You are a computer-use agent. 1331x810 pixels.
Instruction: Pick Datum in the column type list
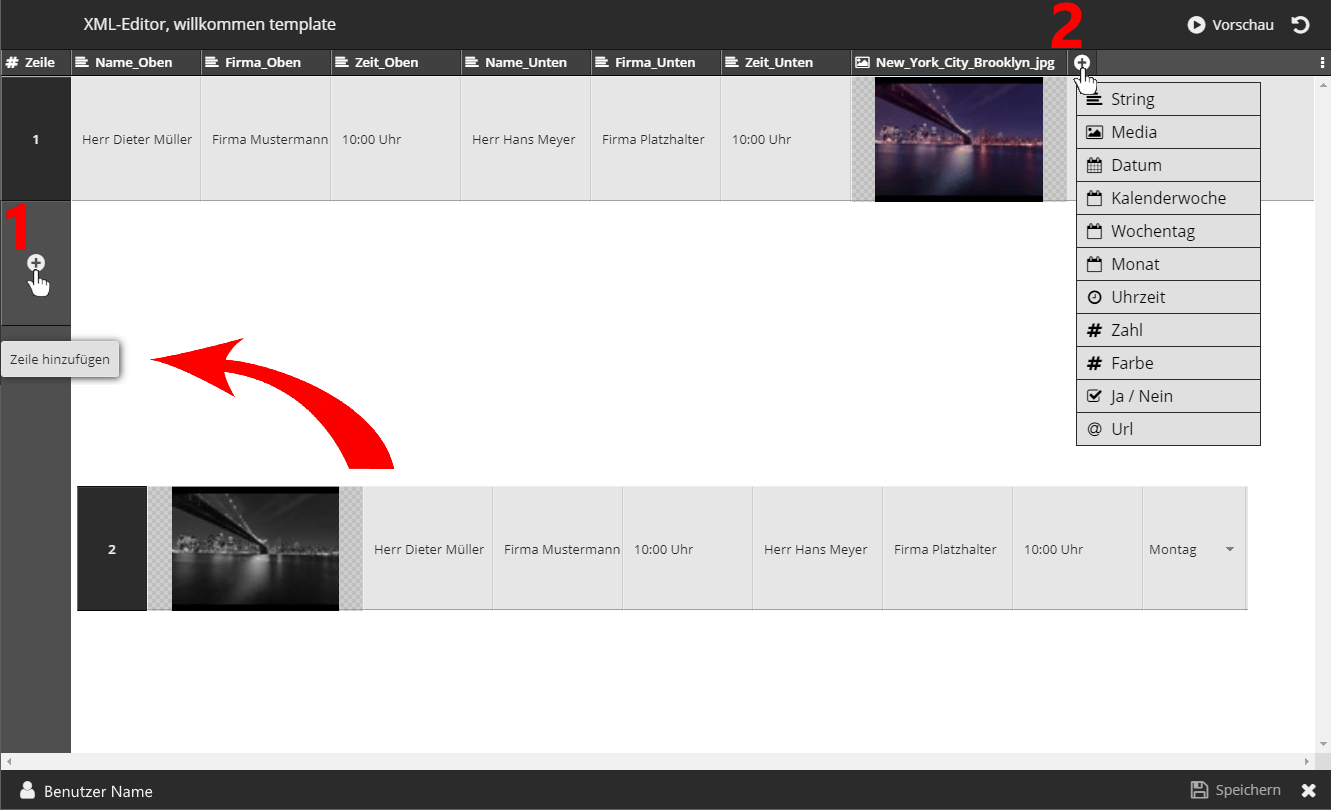1167,165
